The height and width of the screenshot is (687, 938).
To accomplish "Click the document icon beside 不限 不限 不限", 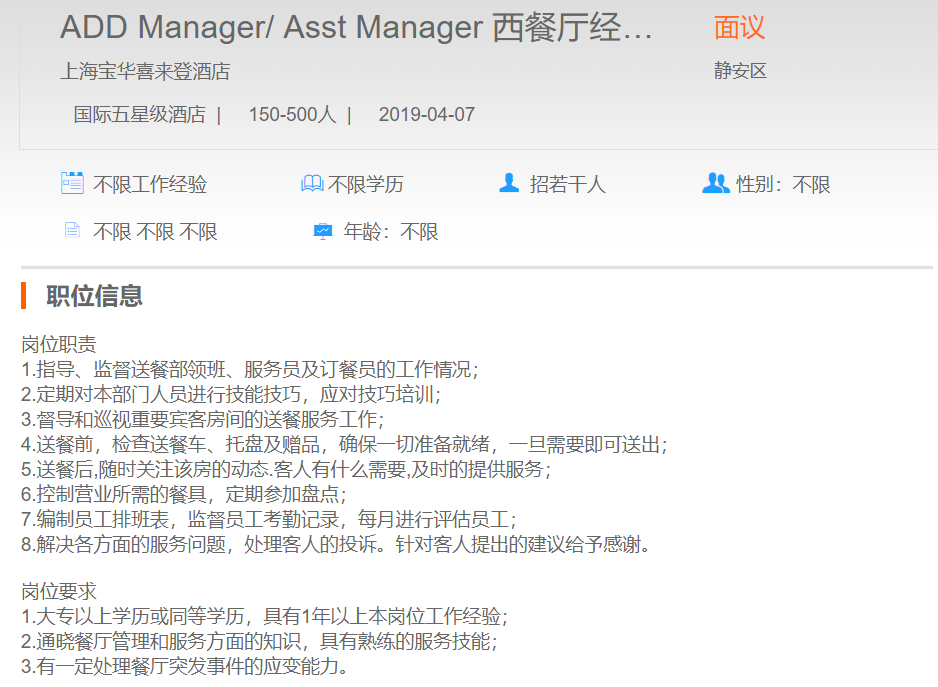I will [72, 231].
